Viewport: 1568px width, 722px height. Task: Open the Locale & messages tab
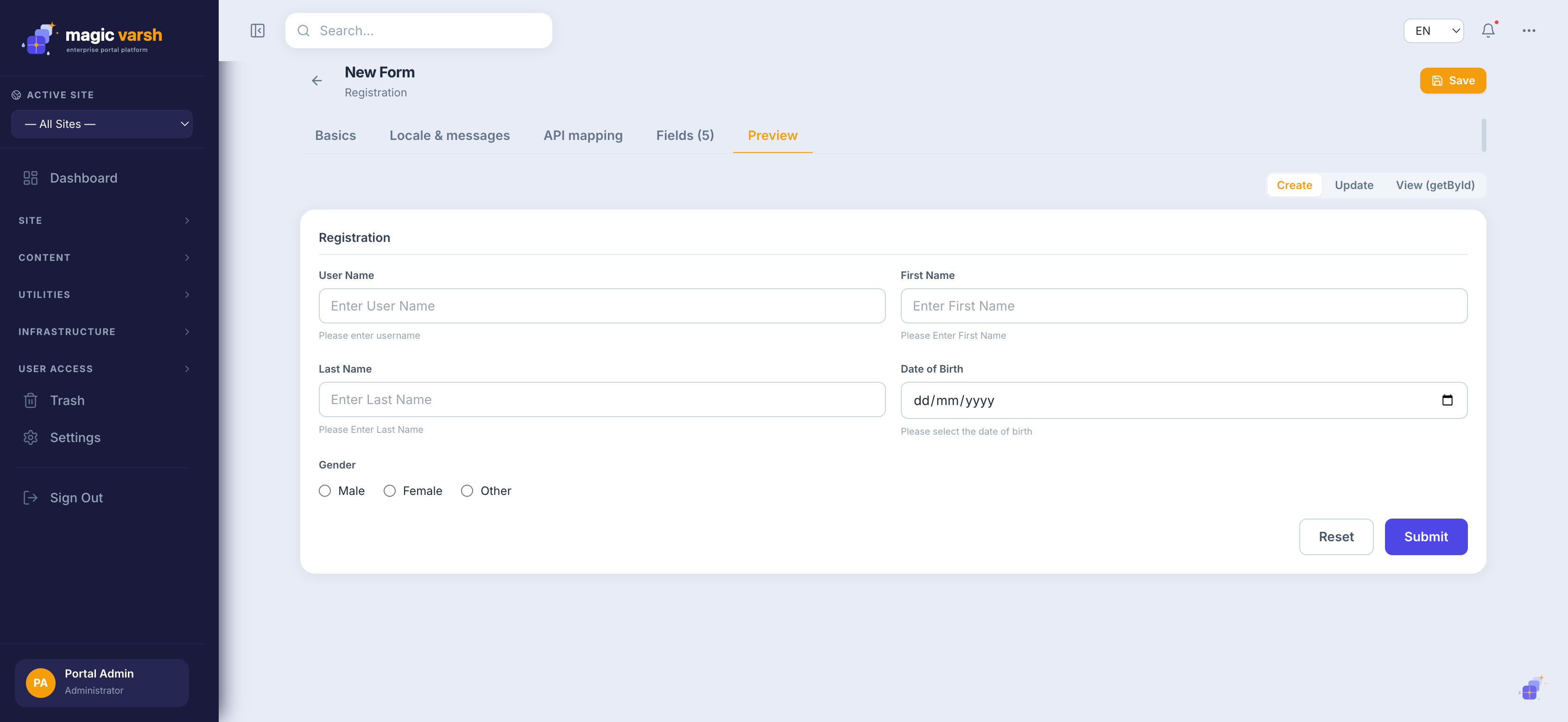450,135
